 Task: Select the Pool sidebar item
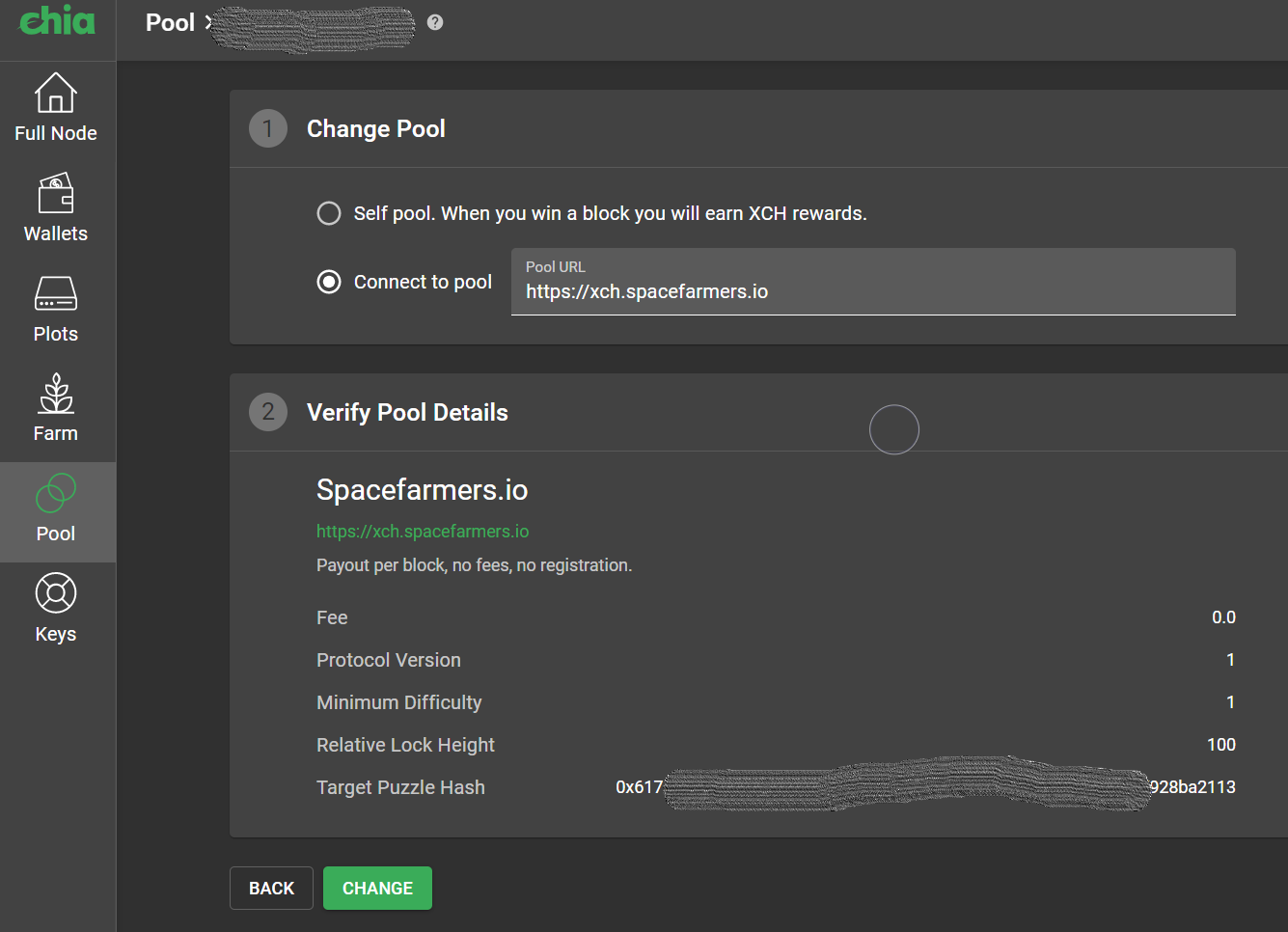coord(56,511)
